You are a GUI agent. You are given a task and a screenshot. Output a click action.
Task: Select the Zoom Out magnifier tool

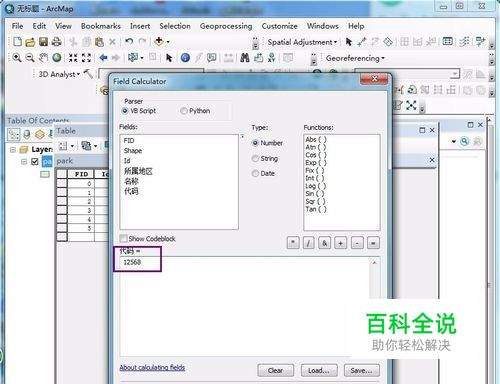30,58
